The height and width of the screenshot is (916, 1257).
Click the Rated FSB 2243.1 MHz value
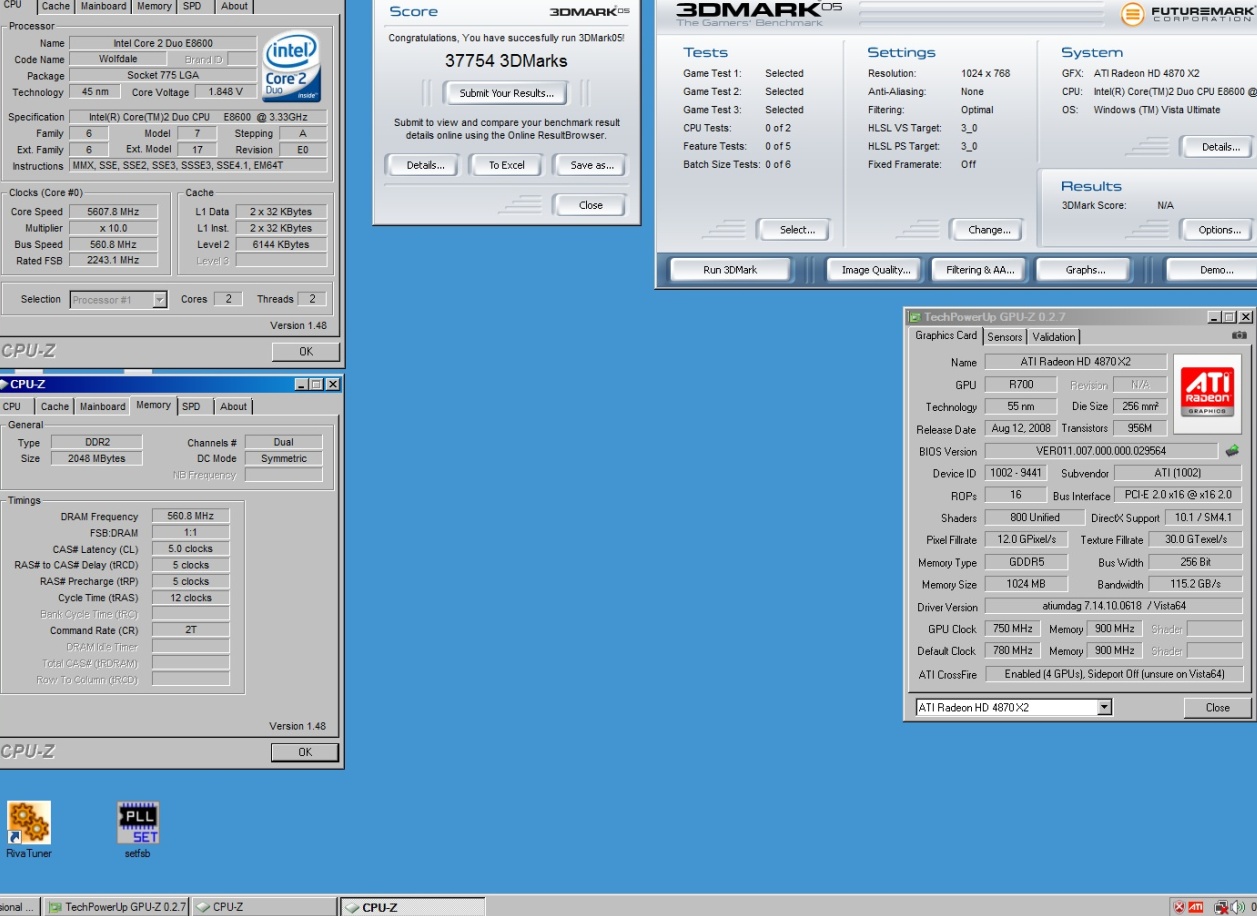tap(112, 260)
